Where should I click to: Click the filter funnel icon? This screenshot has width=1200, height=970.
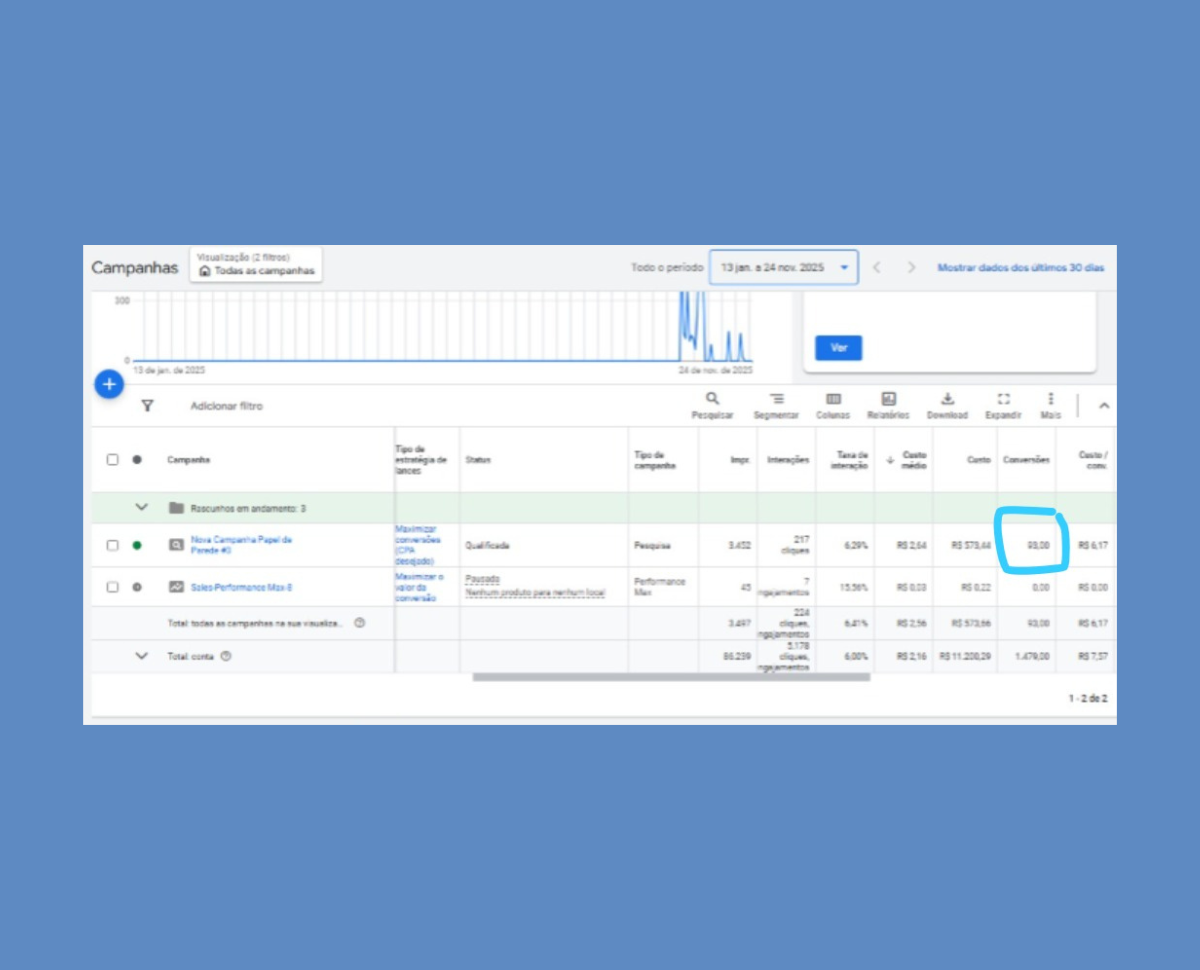(147, 406)
